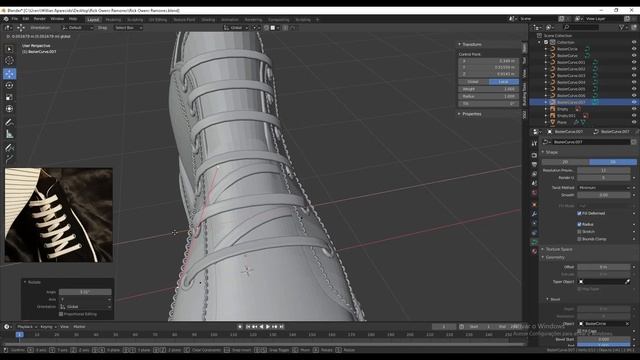This screenshot has width=640, height=360.
Task: Open the Drag Select Box dropdown
Action: click(128, 28)
